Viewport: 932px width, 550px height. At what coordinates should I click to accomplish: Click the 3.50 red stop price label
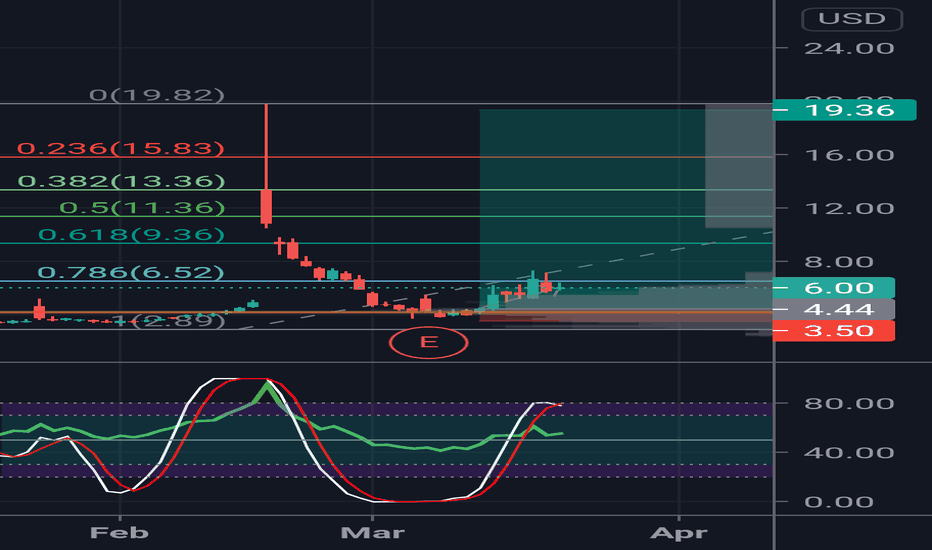point(834,331)
